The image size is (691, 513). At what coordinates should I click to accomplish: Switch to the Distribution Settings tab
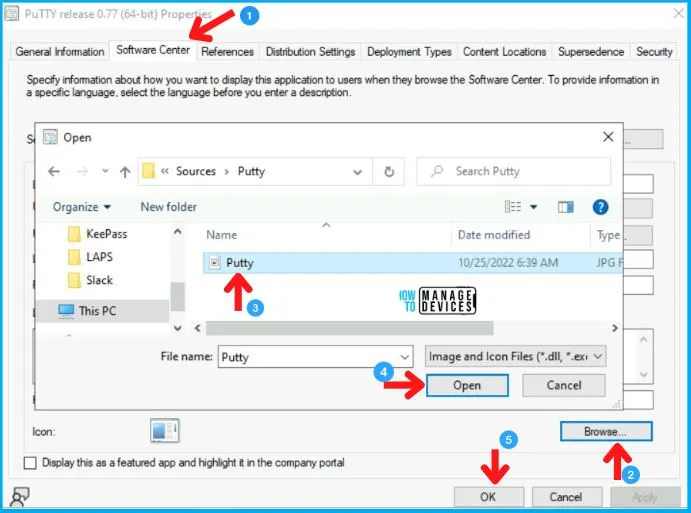310,52
